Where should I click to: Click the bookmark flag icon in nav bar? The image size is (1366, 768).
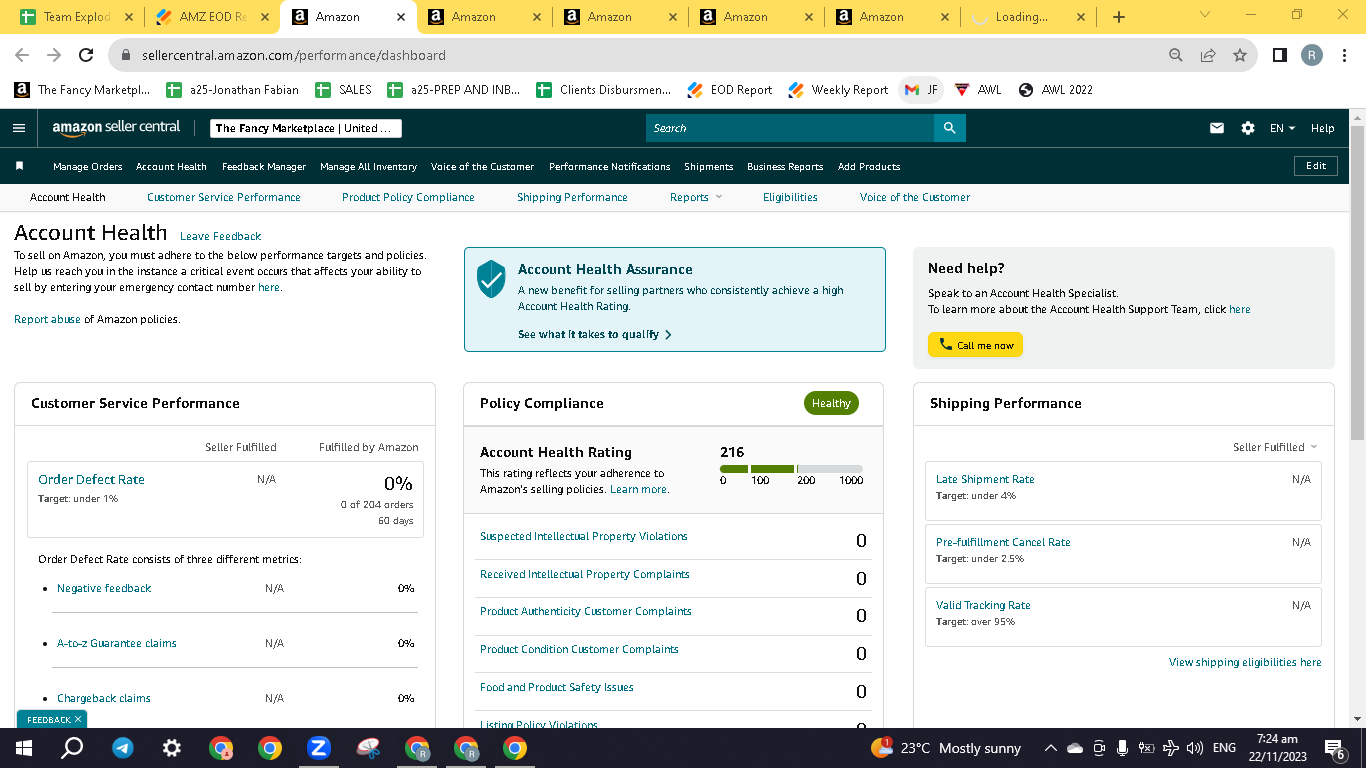(x=19, y=166)
